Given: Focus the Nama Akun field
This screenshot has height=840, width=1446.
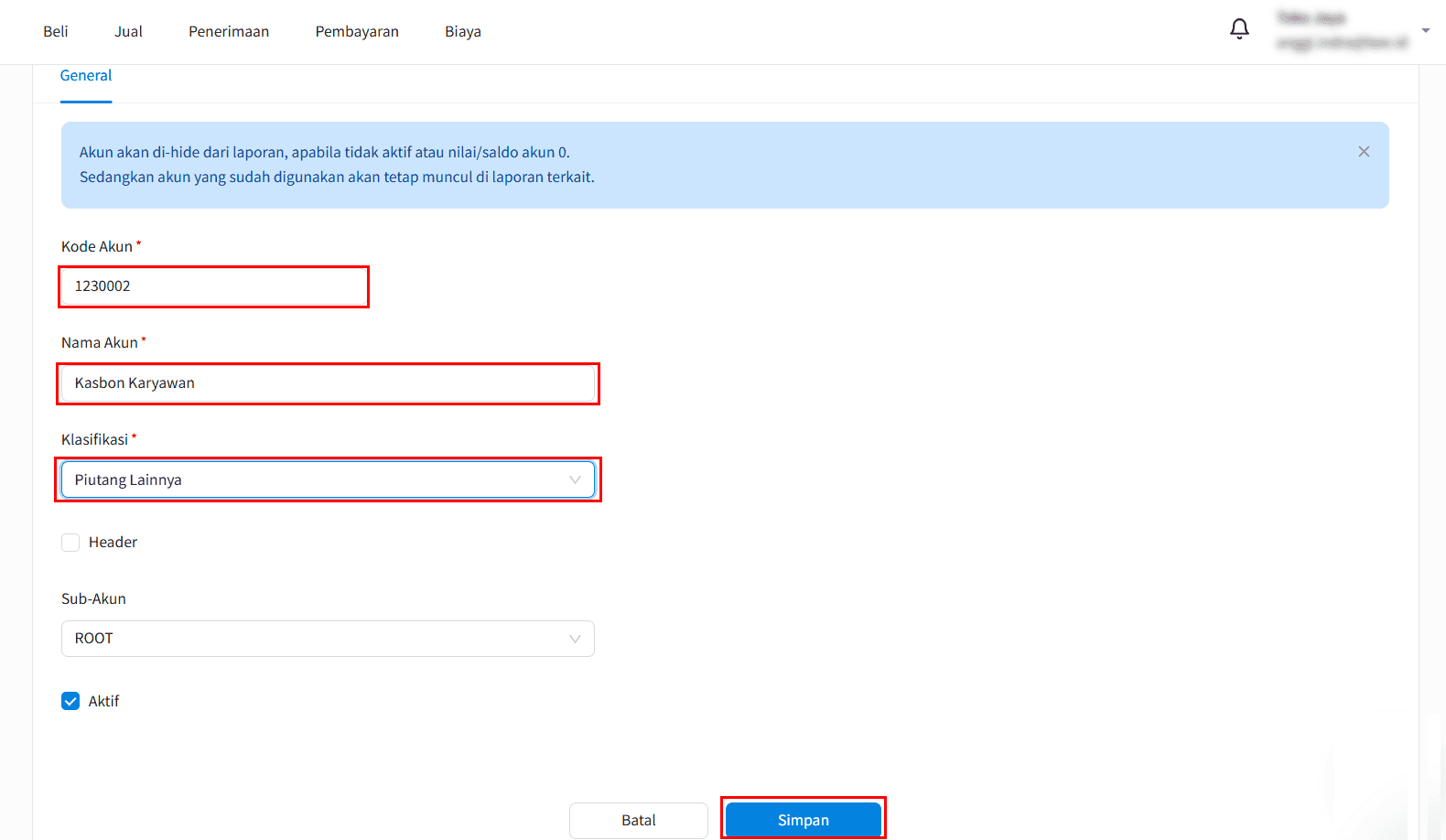Looking at the screenshot, I should (x=328, y=383).
